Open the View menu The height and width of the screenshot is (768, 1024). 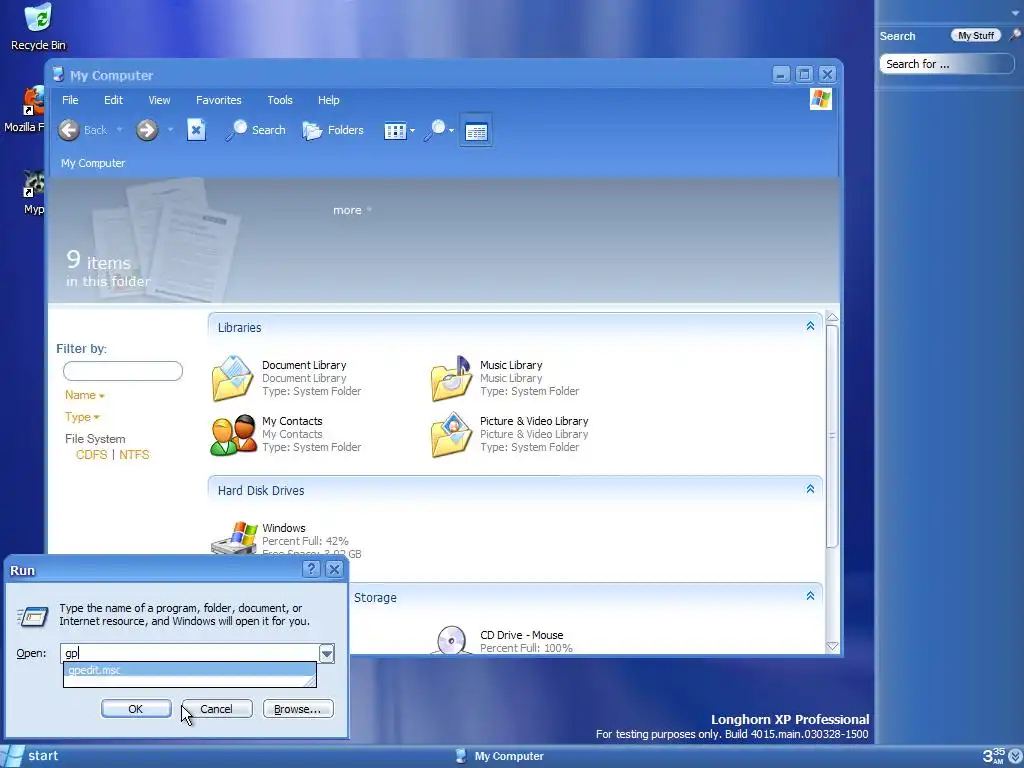coord(159,100)
